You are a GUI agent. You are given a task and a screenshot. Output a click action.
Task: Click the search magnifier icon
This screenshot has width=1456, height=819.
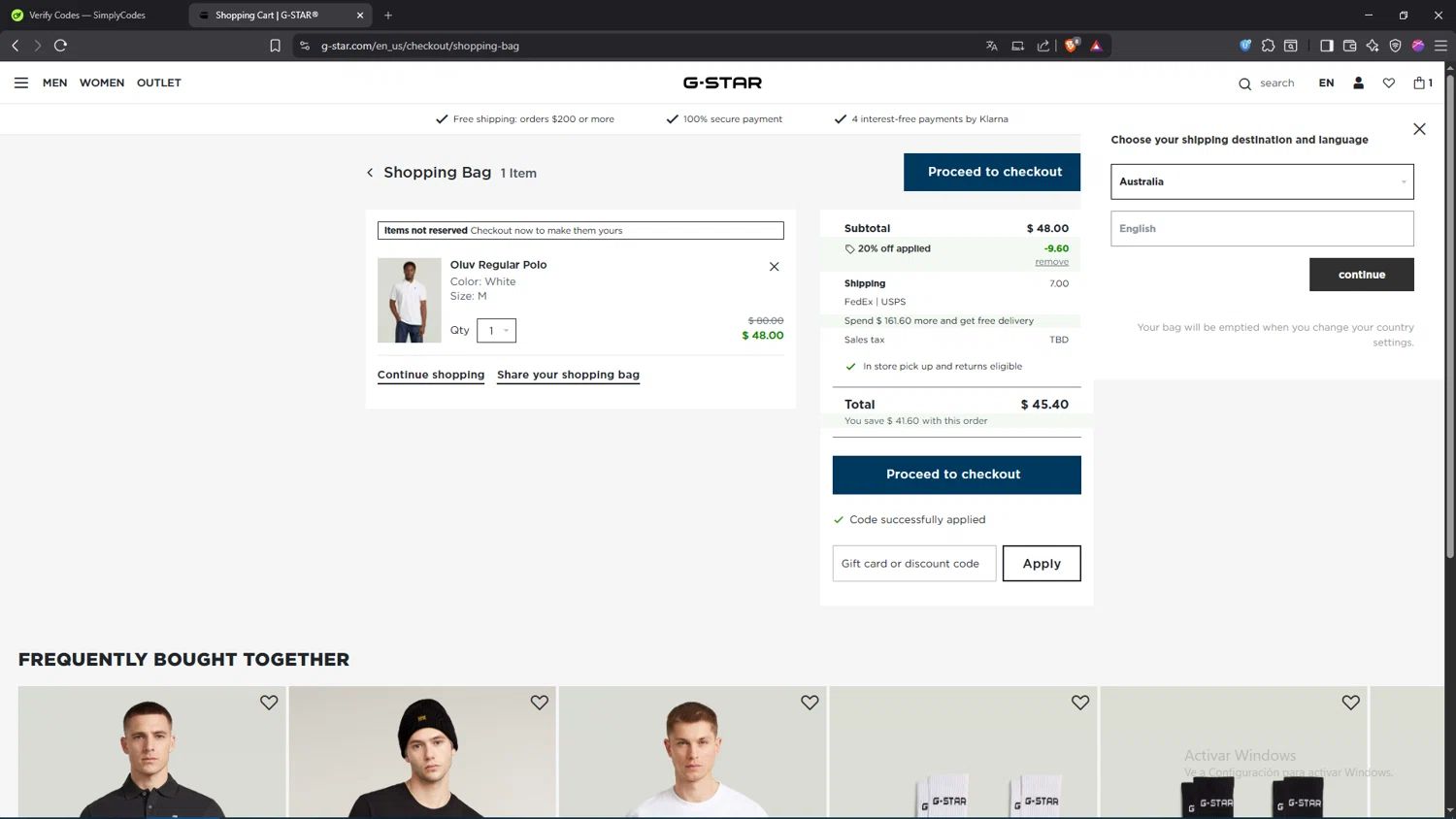click(x=1244, y=83)
